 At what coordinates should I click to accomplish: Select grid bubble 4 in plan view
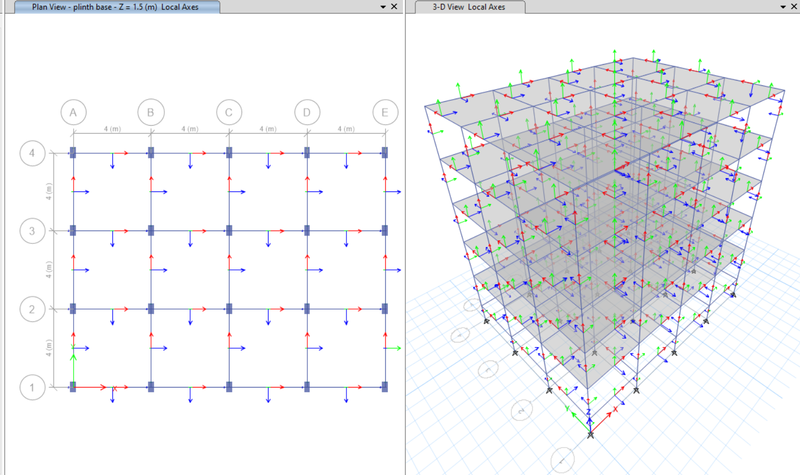click(x=33, y=153)
